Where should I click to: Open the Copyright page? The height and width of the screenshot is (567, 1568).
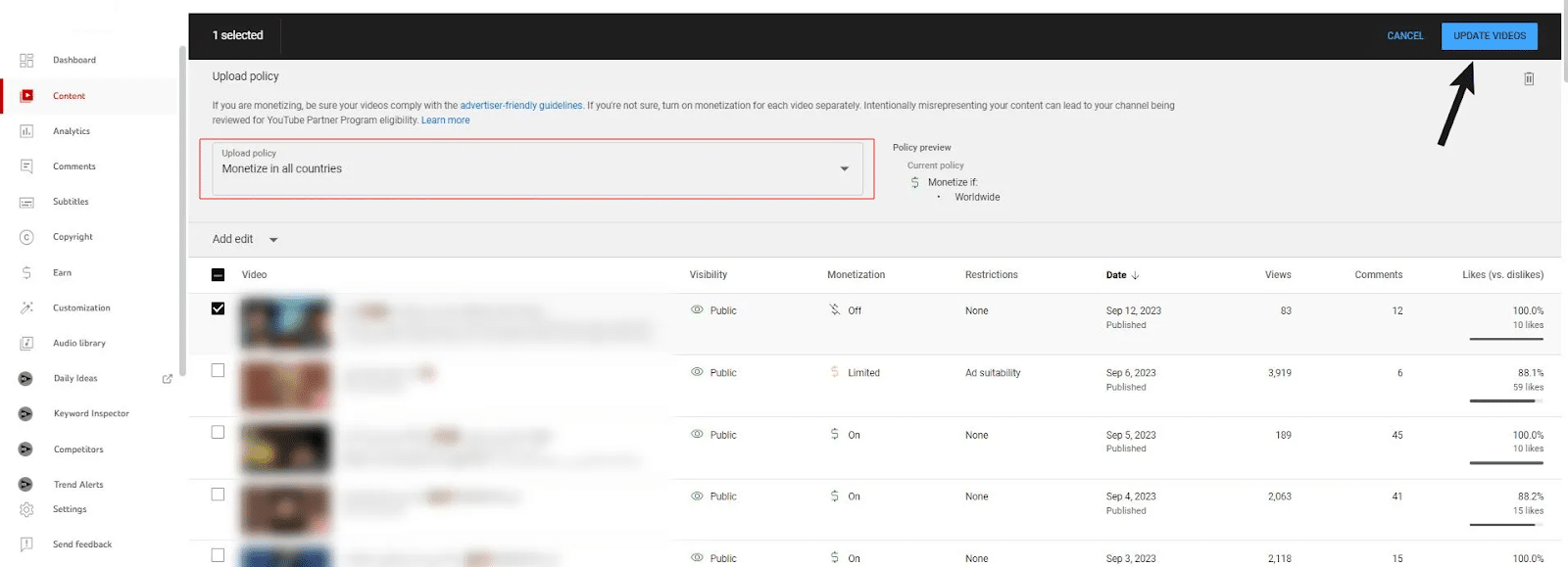click(x=73, y=237)
